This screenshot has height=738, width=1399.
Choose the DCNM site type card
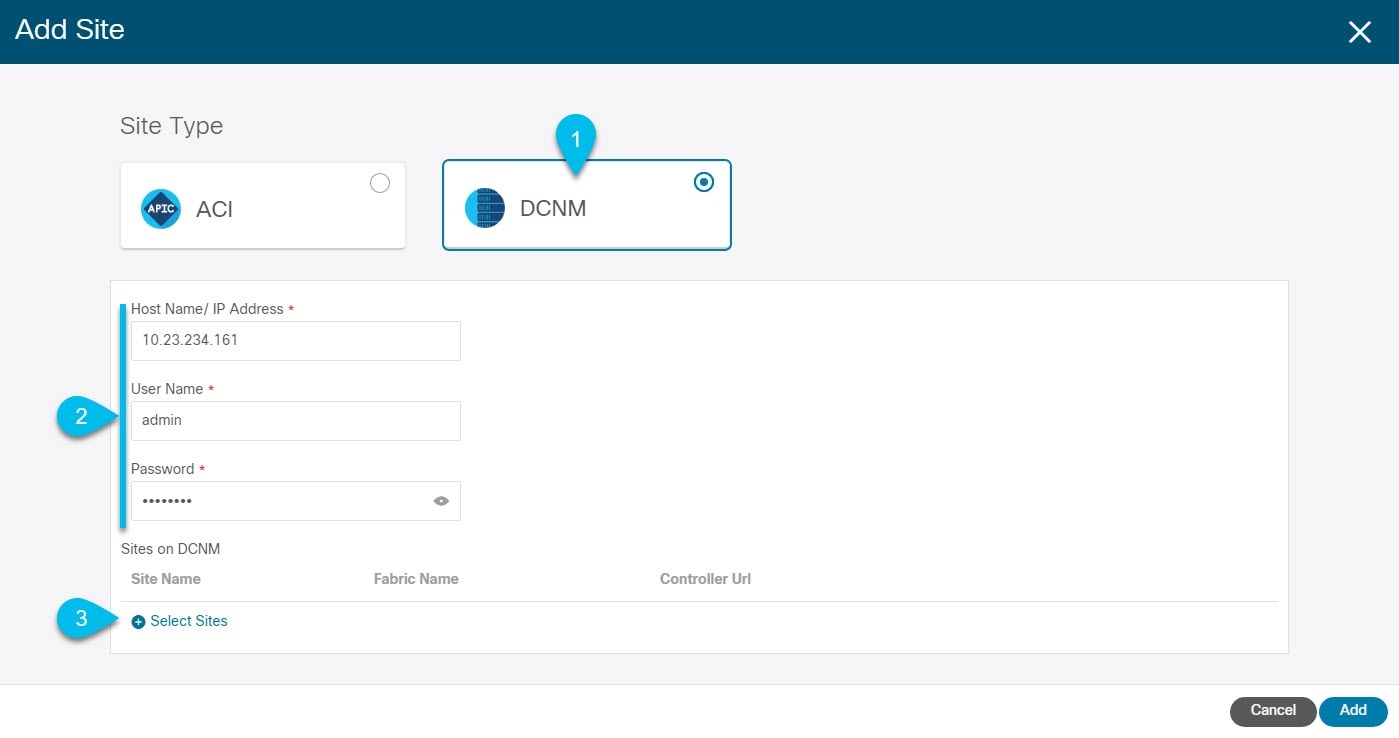coord(587,205)
